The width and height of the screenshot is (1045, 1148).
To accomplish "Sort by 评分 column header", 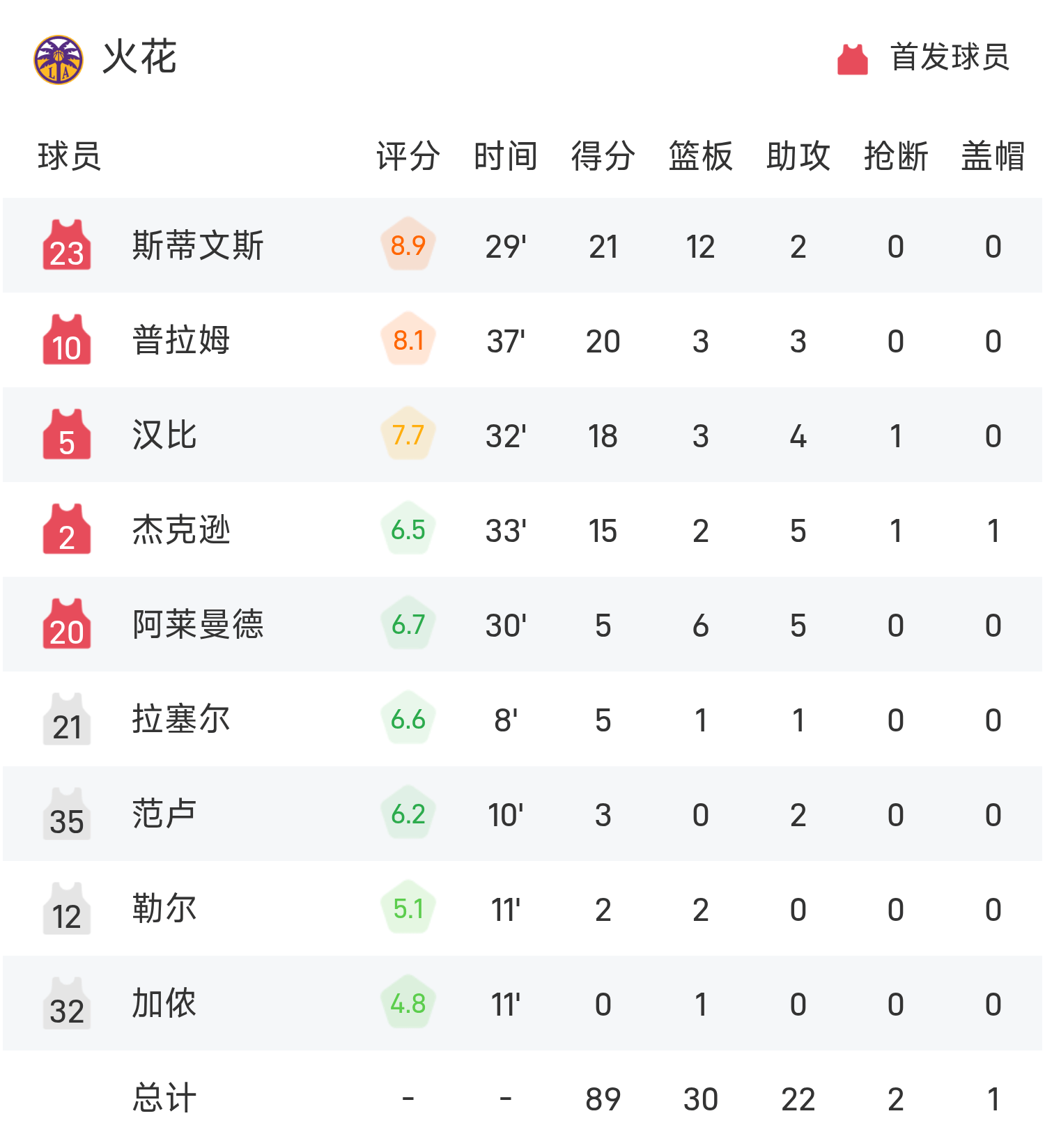I will click(x=408, y=156).
